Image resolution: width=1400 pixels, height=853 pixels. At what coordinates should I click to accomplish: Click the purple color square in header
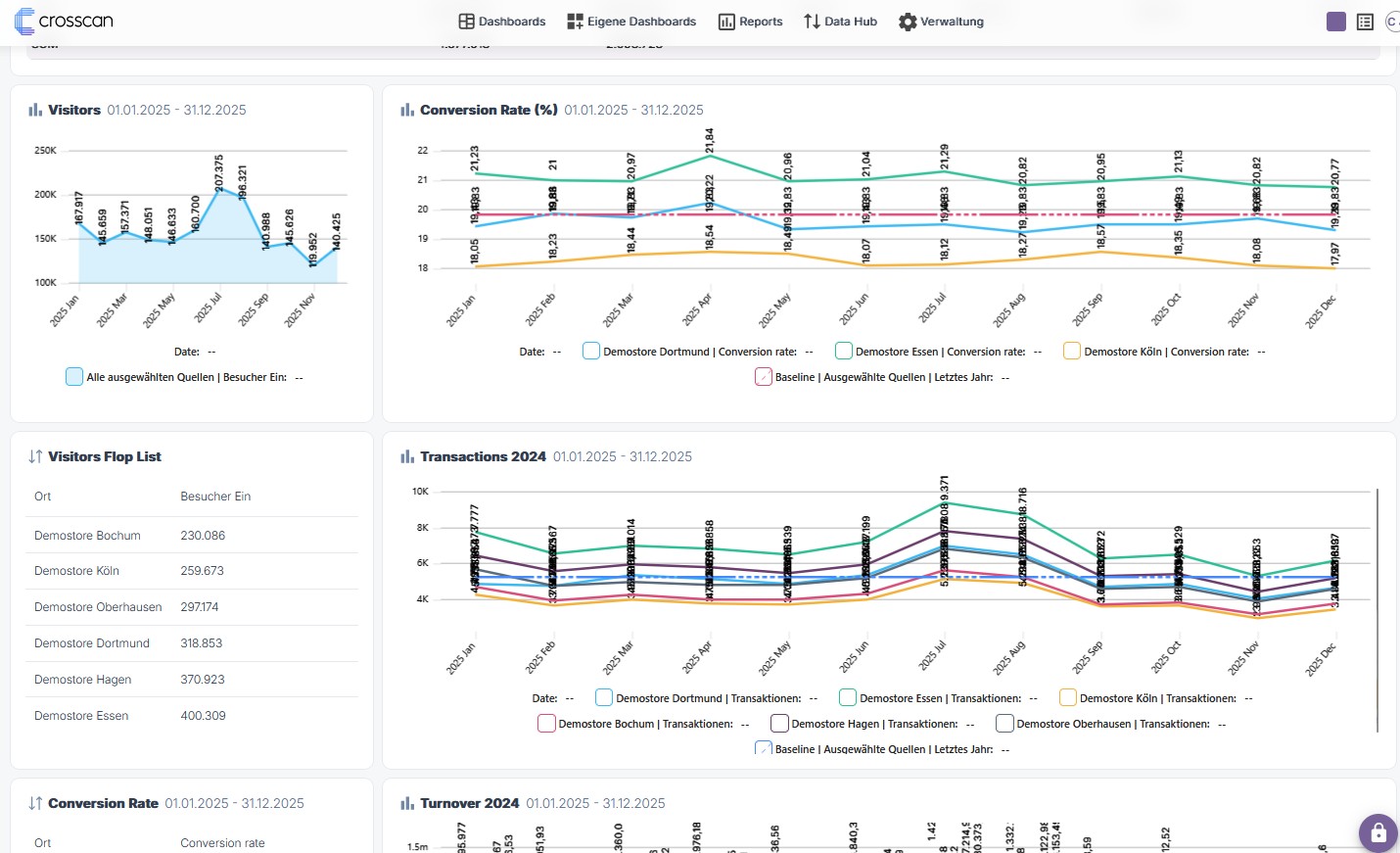(1335, 22)
